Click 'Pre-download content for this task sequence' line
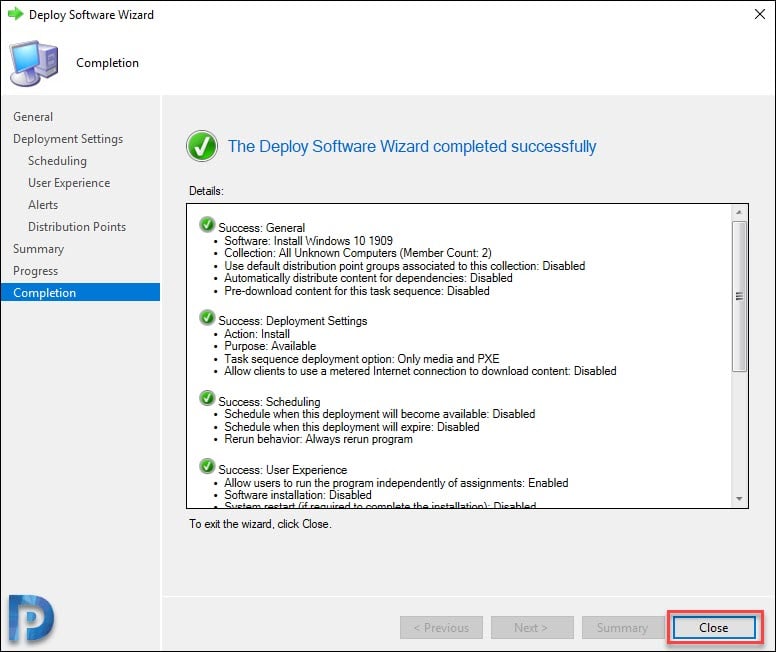776x652 pixels. coord(357,291)
